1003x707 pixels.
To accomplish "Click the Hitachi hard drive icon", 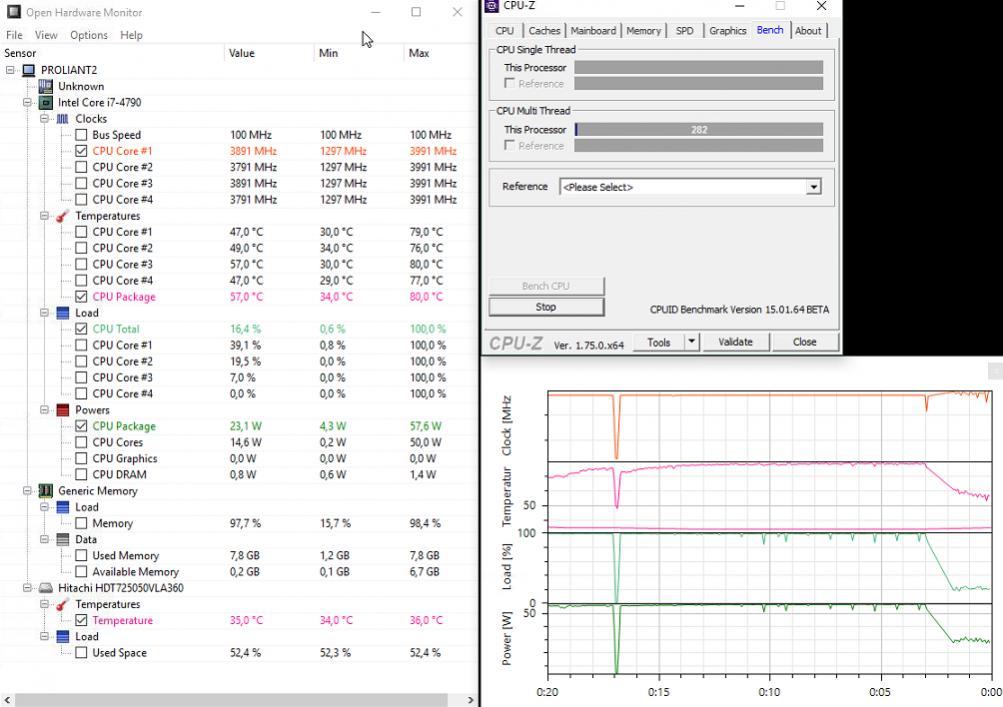I will [45, 588].
